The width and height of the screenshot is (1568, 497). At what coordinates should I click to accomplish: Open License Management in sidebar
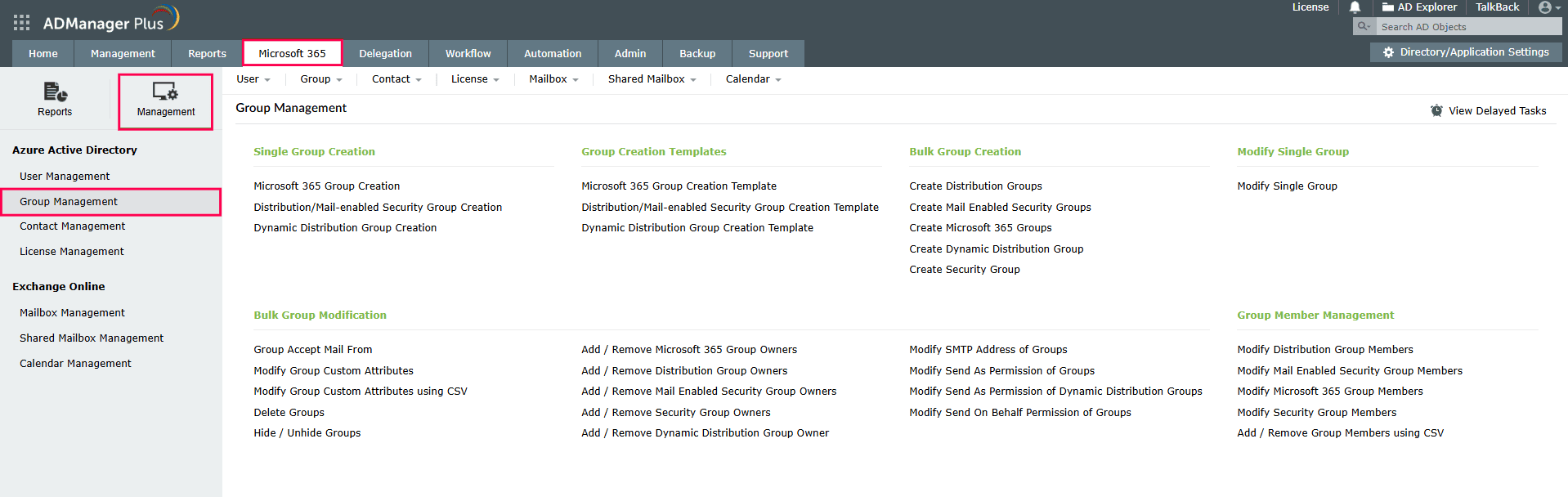click(72, 252)
